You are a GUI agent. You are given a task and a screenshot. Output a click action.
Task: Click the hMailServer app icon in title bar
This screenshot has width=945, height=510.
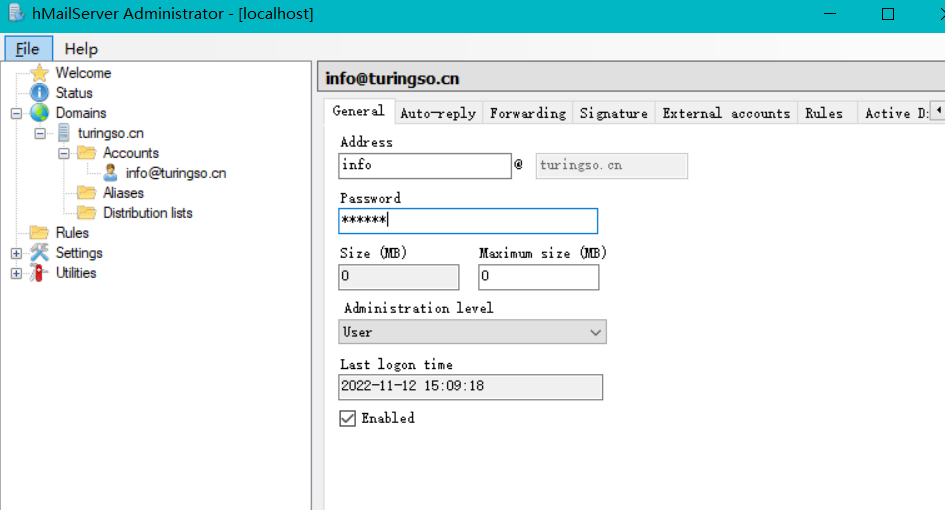[x=16, y=13]
